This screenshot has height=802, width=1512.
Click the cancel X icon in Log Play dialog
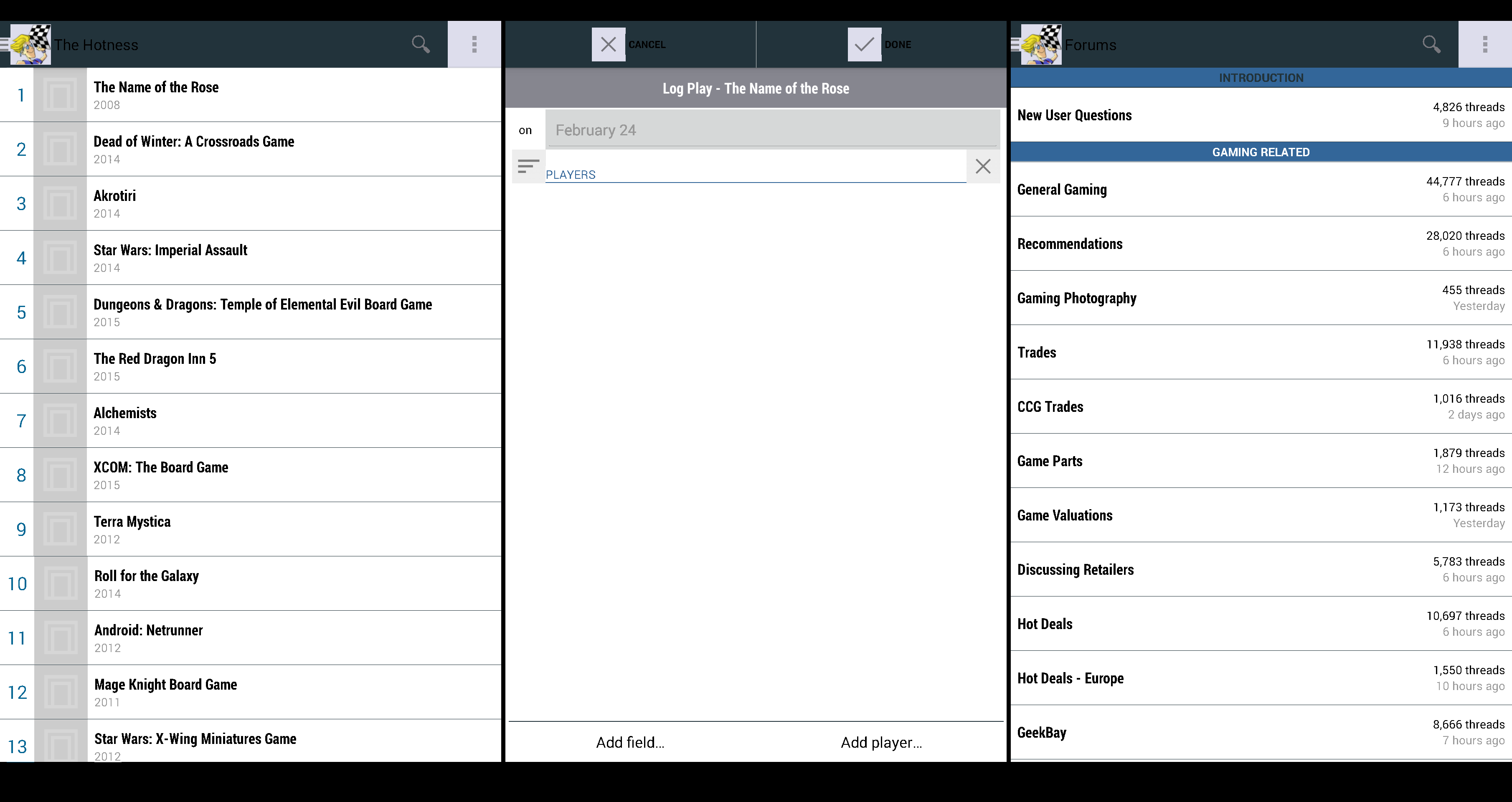coord(608,44)
